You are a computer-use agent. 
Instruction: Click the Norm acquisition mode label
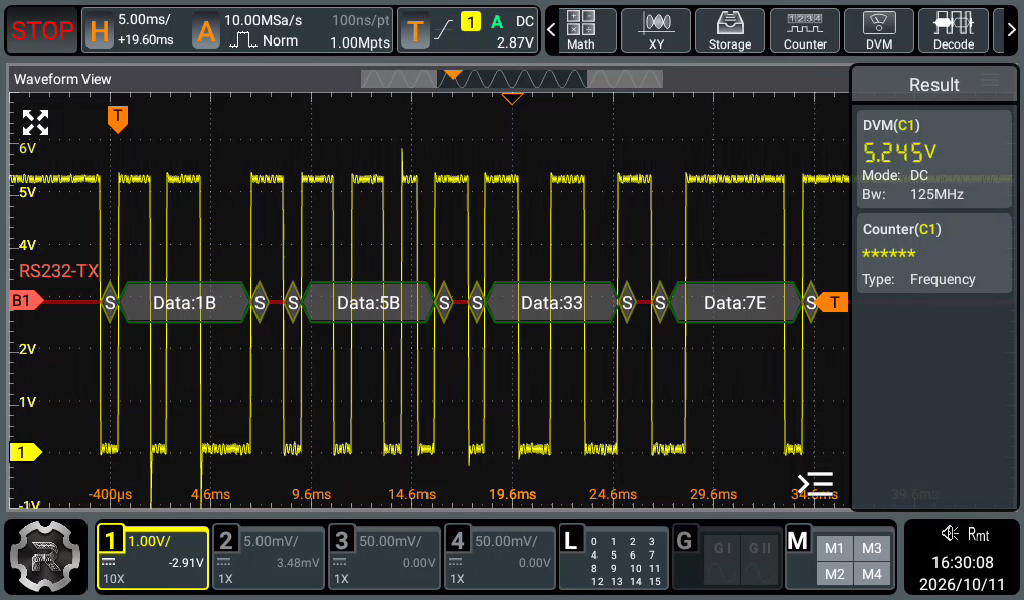pos(280,40)
